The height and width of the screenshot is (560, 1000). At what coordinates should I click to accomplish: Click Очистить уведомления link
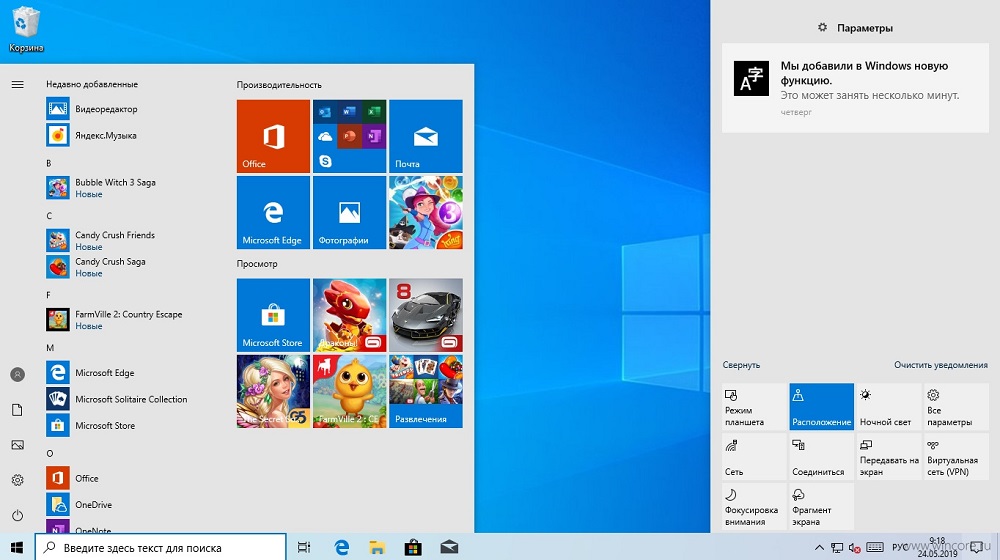pos(940,365)
